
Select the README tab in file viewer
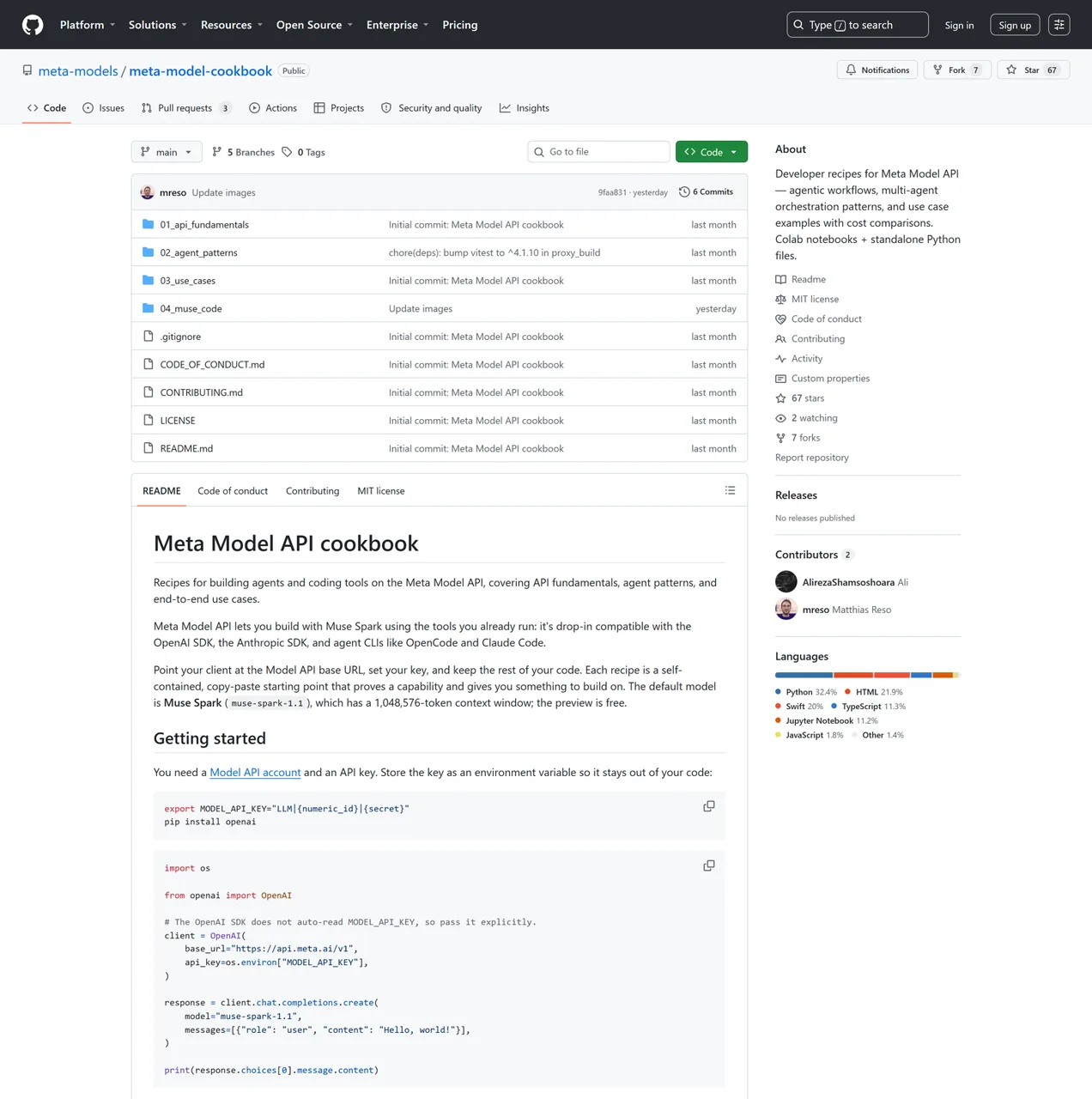[161, 491]
